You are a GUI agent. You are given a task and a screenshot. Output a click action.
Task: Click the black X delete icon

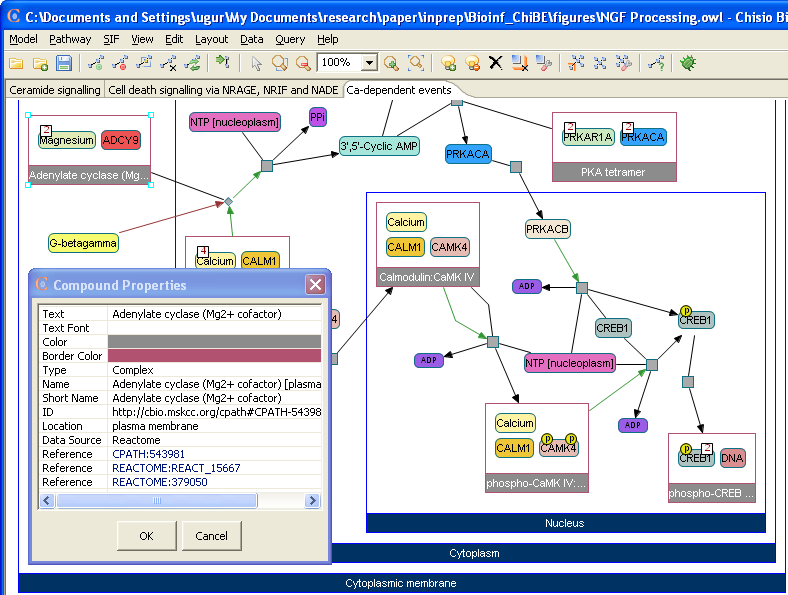pos(495,63)
